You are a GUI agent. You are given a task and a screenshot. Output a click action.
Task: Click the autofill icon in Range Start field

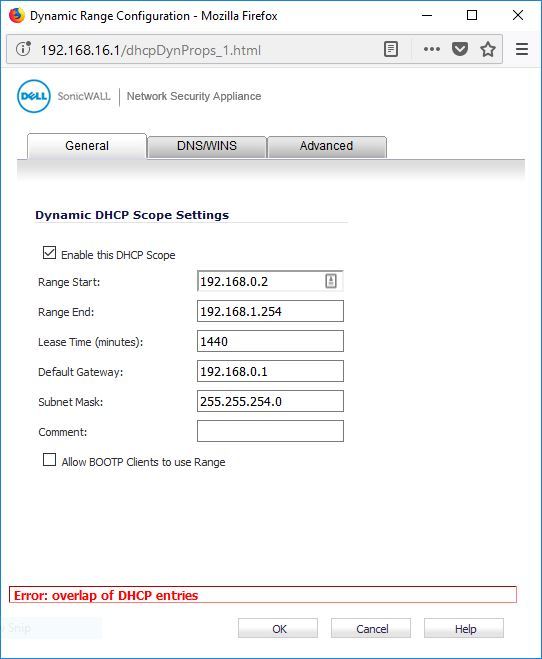coord(331,281)
